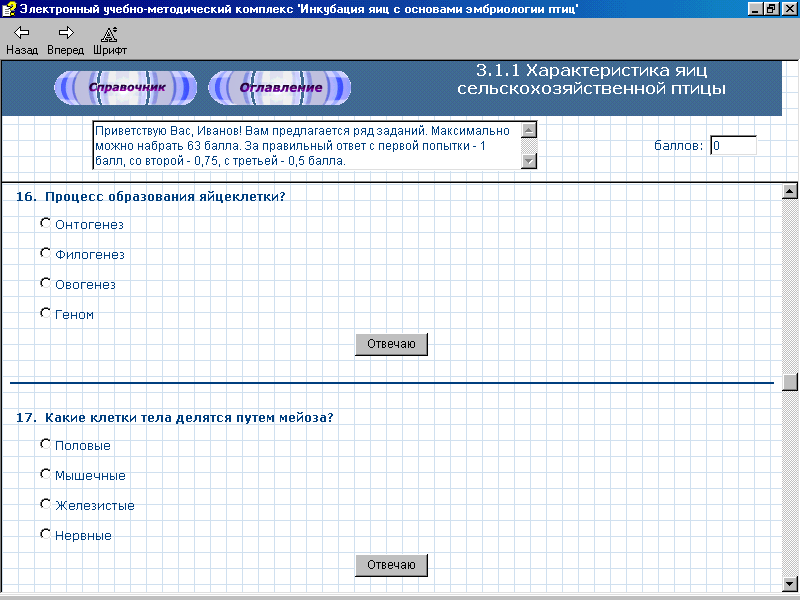Click the Вперед forward arrow icon
The width and height of the screenshot is (800, 600).
pyautogui.click(x=65, y=33)
